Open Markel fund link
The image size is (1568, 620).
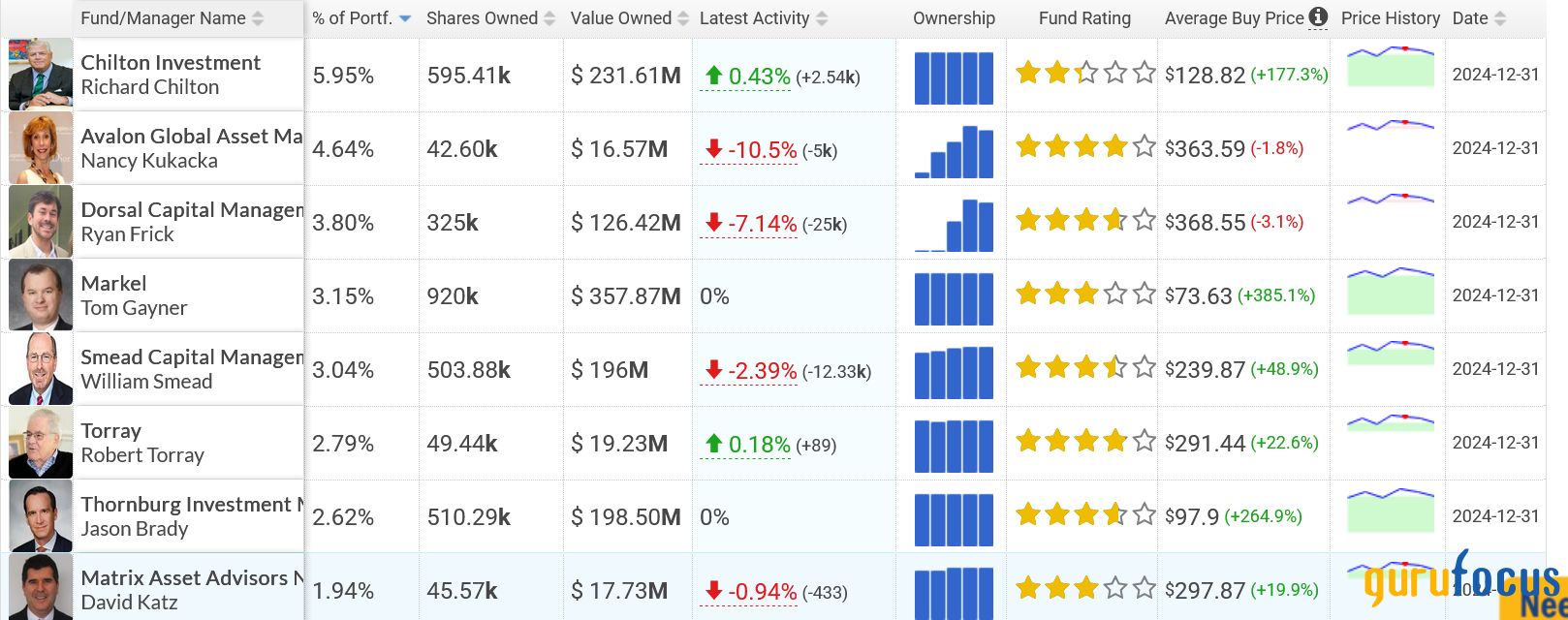click(x=113, y=283)
